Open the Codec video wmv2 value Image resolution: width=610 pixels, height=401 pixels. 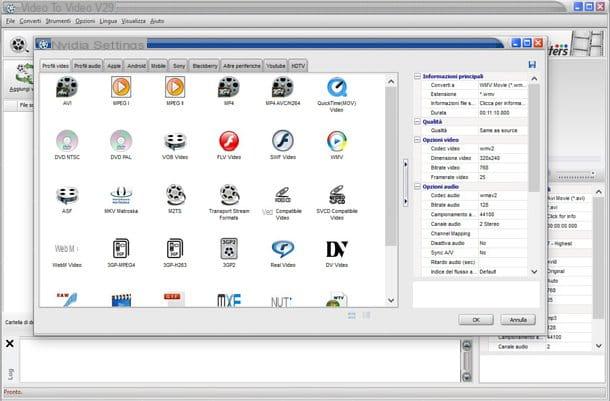click(502, 149)
